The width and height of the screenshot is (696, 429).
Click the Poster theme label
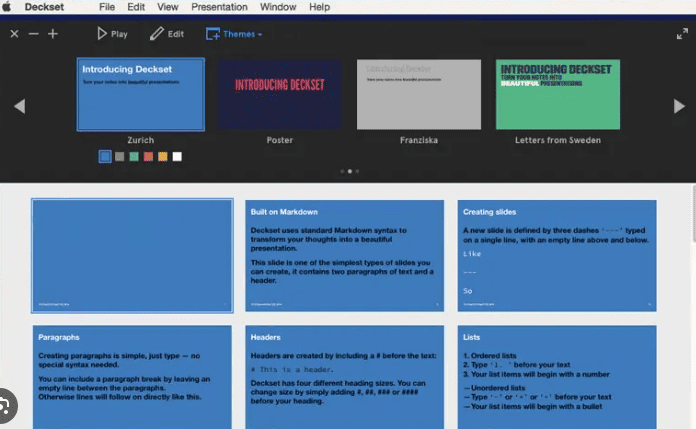(280, 140)
